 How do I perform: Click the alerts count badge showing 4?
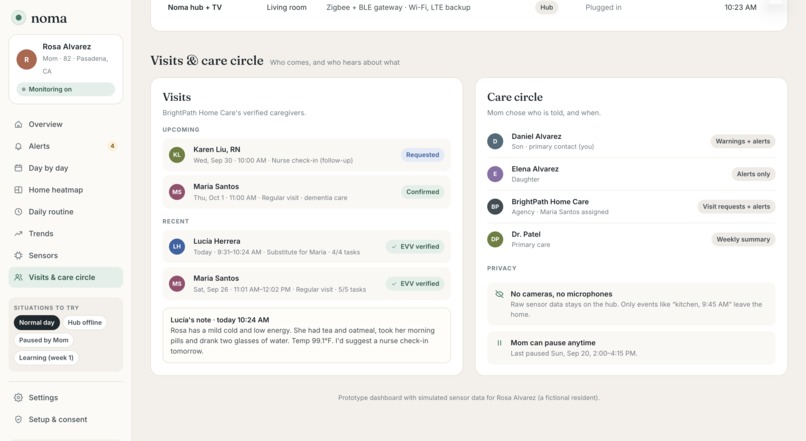(112, 146)
